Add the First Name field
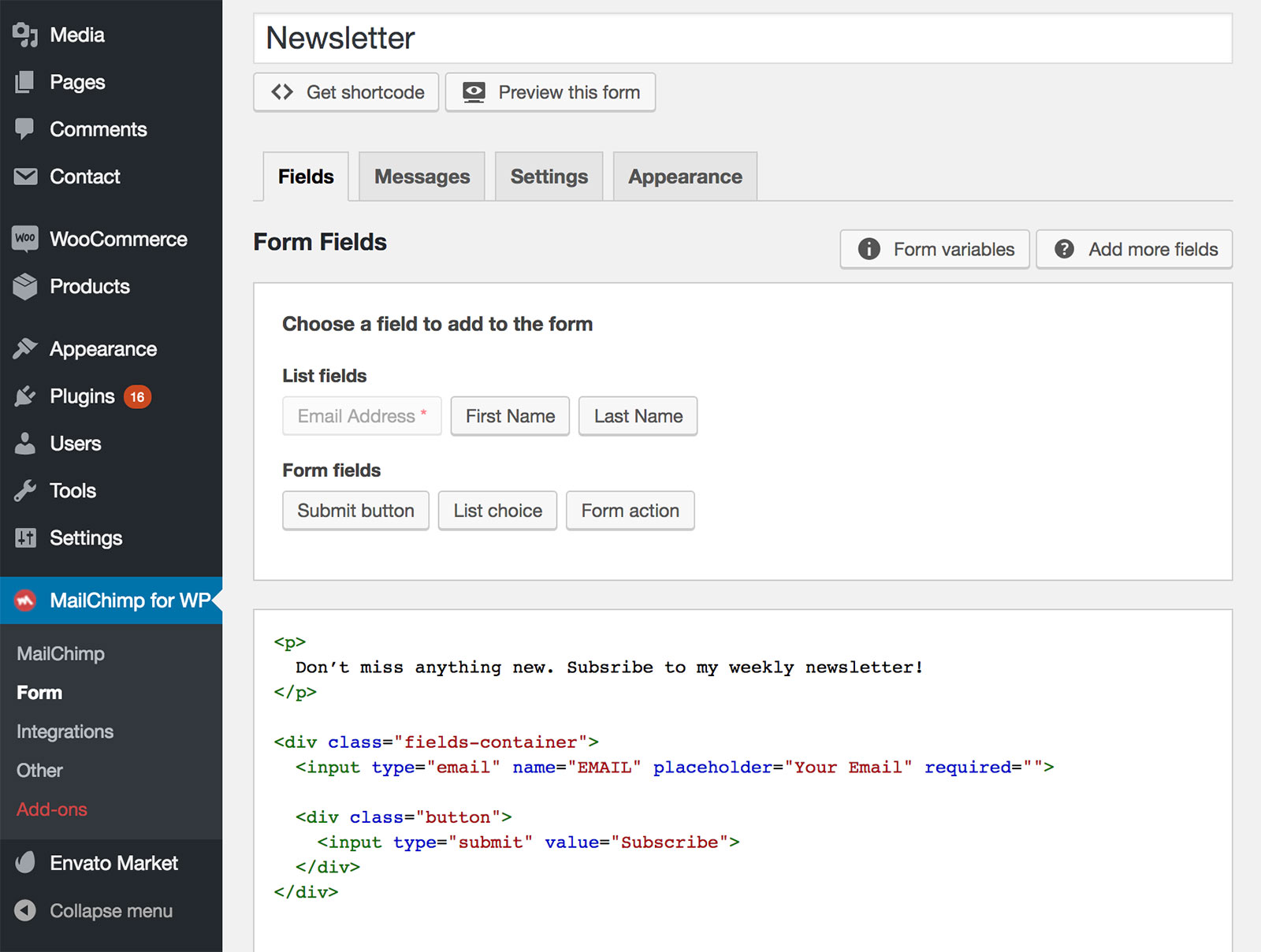The height and width of the screenshot is (952, 1261). [509, 415]
